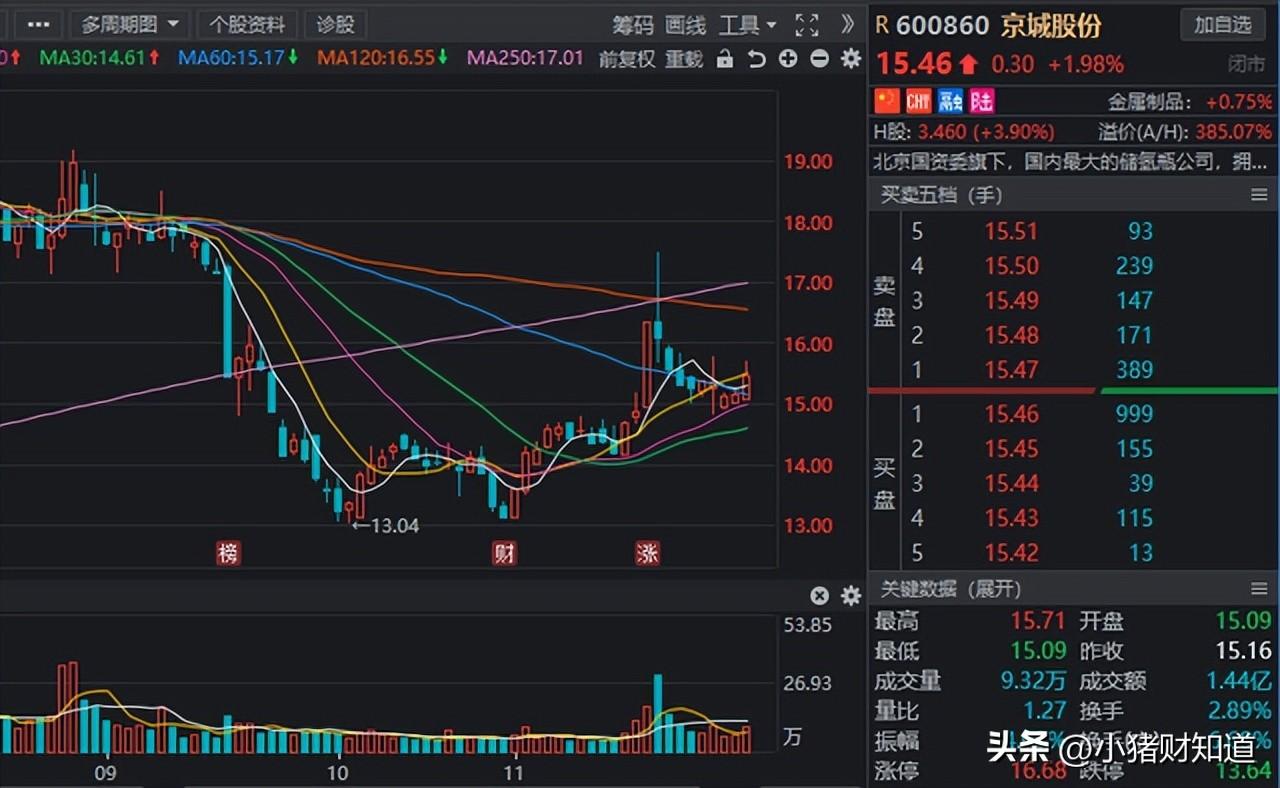Click the 涨 event marker on chart
Screen dimensions: 1280x788
(x=648, y=552)
